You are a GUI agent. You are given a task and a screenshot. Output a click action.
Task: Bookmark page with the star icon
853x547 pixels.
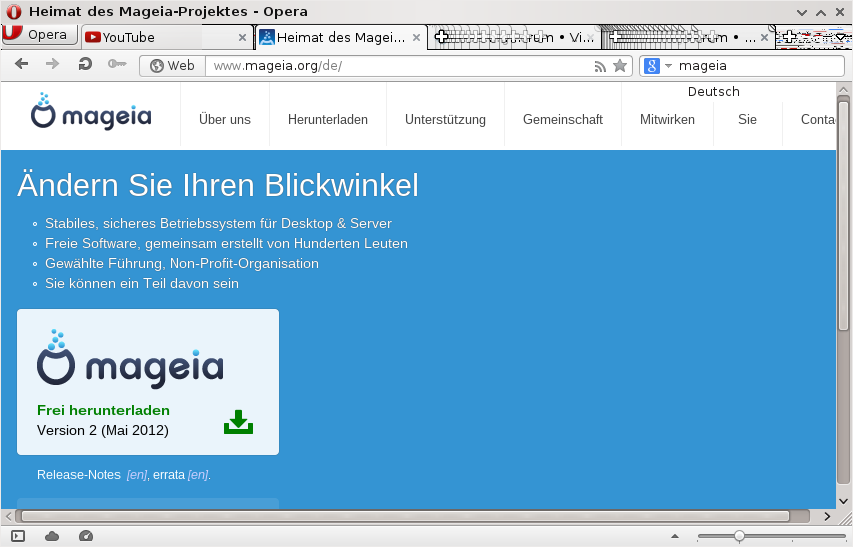click(x=620, y=66)
